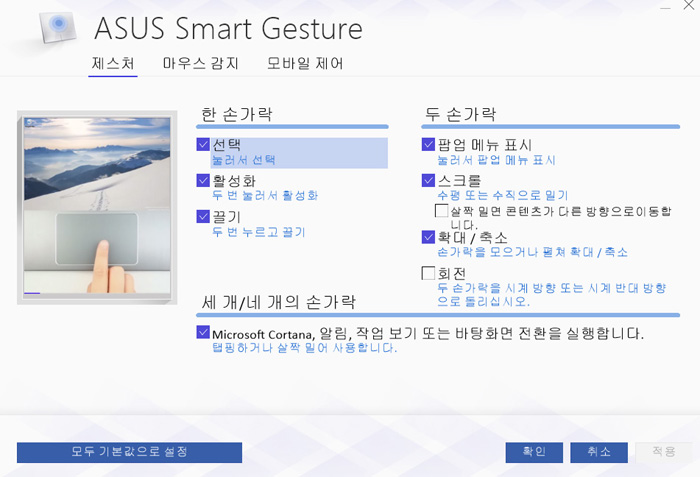Click the 한 손가락 section heading
The image size is (700, 477).
[x=237, y=115]
